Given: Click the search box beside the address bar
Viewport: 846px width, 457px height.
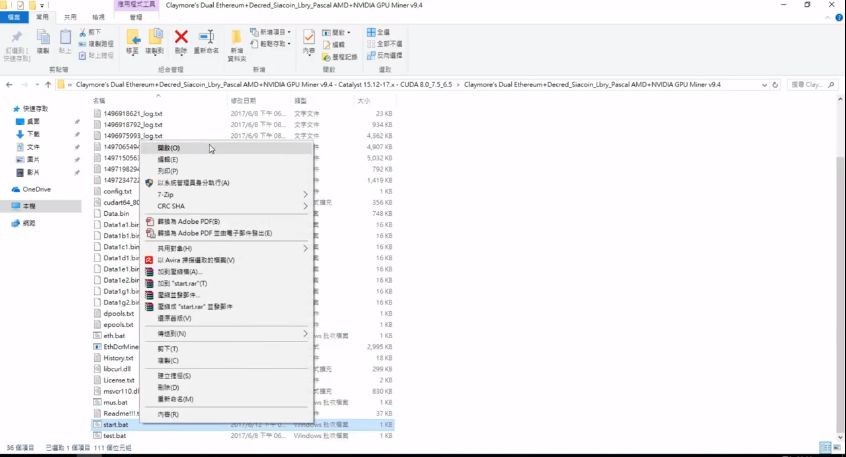Looking at the screenshot, I should point(813,85).
